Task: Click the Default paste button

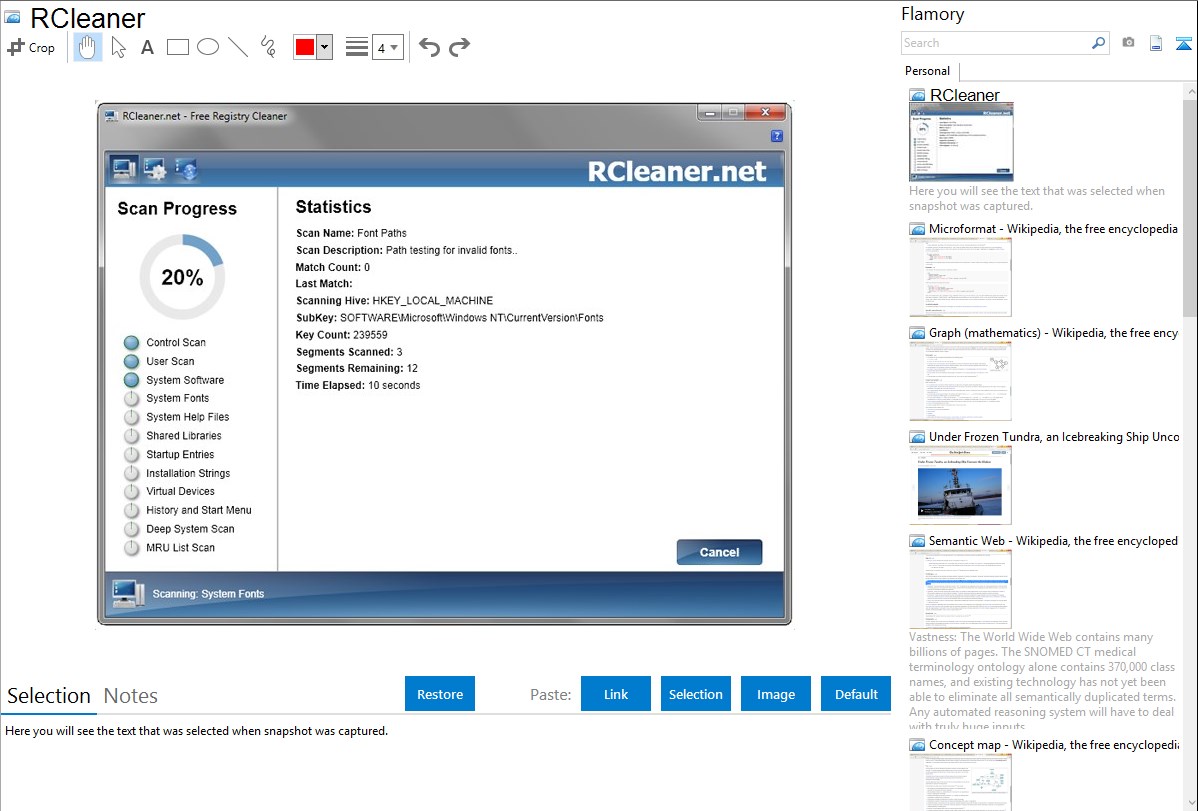Action: coord(856,693)
